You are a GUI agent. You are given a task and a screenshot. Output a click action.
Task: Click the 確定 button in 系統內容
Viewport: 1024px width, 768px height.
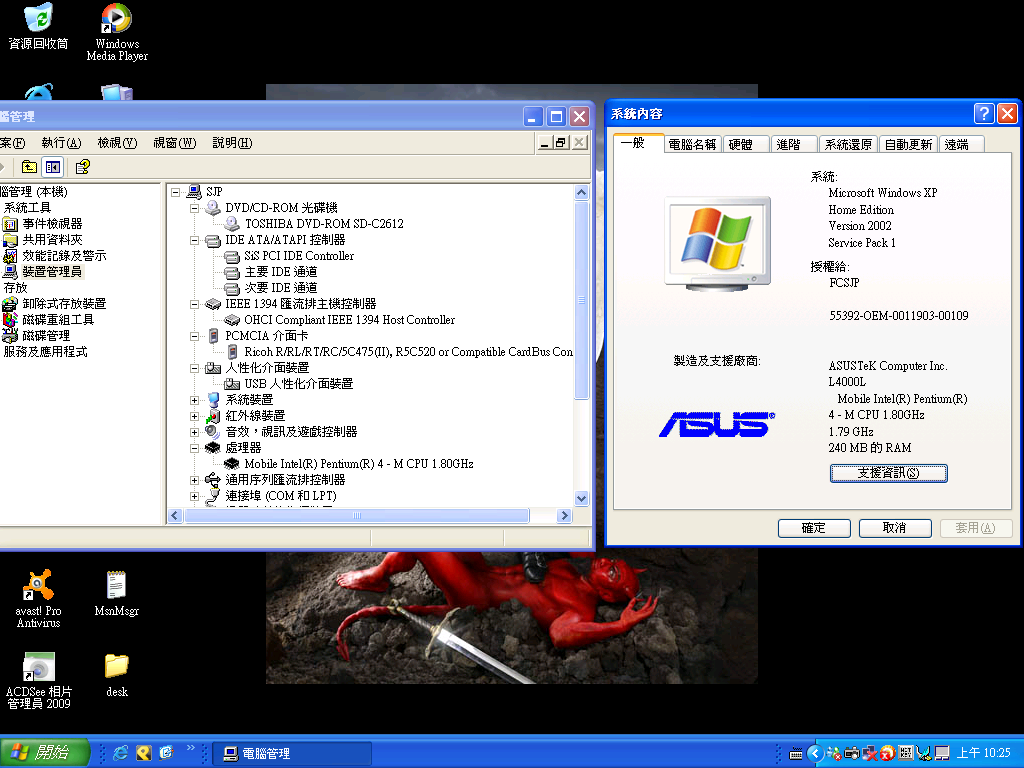[814, 528]
